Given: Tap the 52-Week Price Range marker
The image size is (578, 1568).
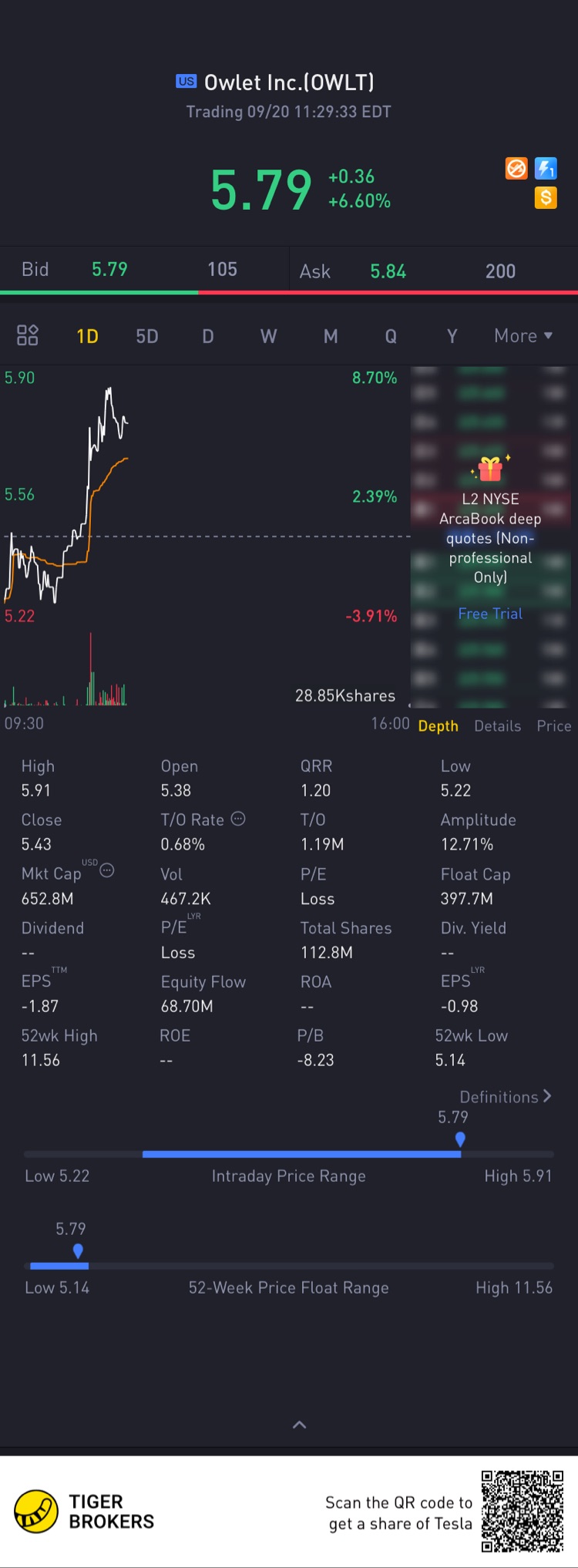Looking at the screenshot, I should (x=78, y=1250).
